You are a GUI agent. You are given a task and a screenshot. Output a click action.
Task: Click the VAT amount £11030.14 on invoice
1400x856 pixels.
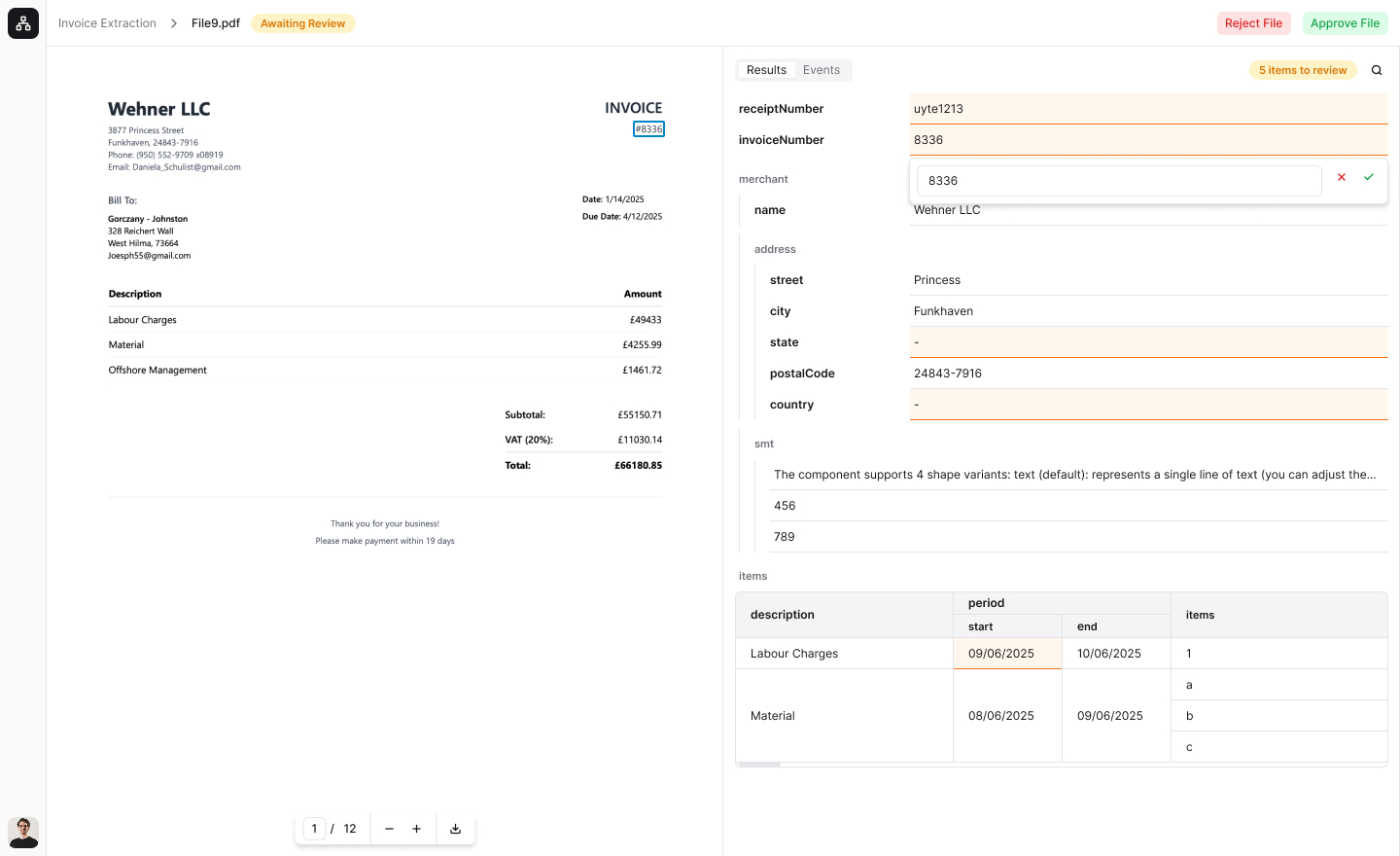tap(640, 441)
